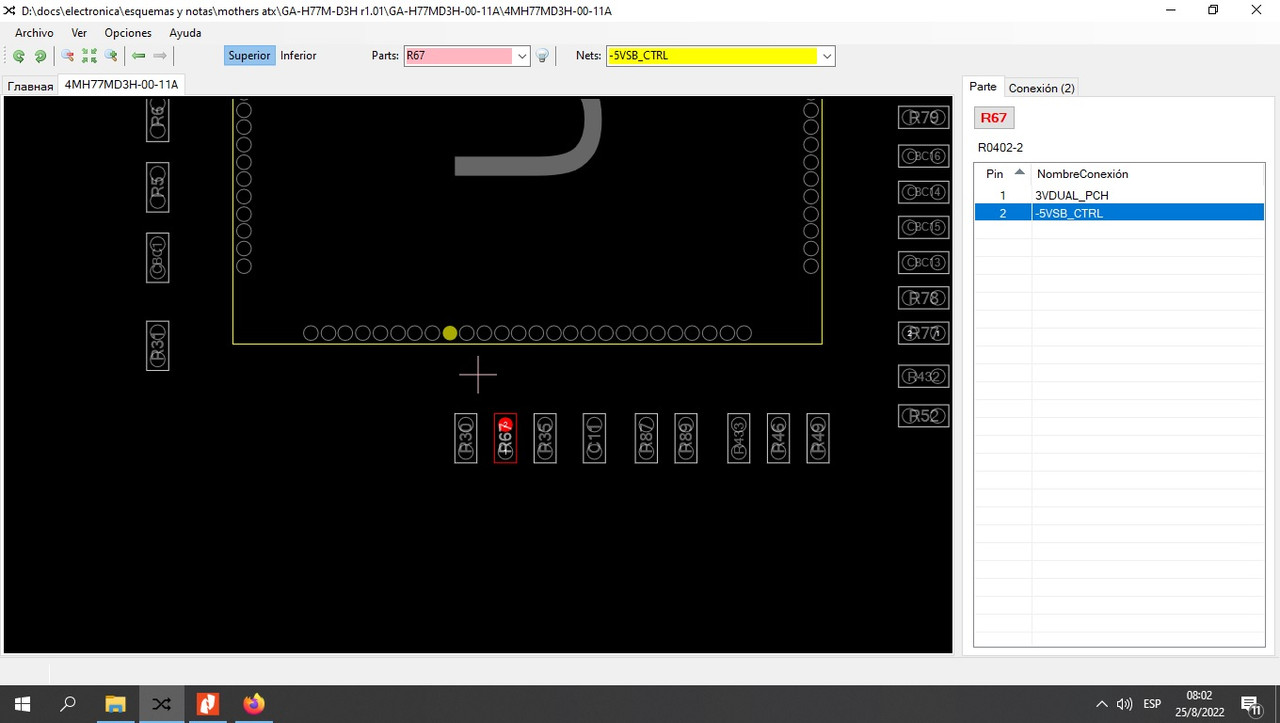1280x723 pixels.
Task: Click the light bulb highlight icon
Action: click(543, 56)
